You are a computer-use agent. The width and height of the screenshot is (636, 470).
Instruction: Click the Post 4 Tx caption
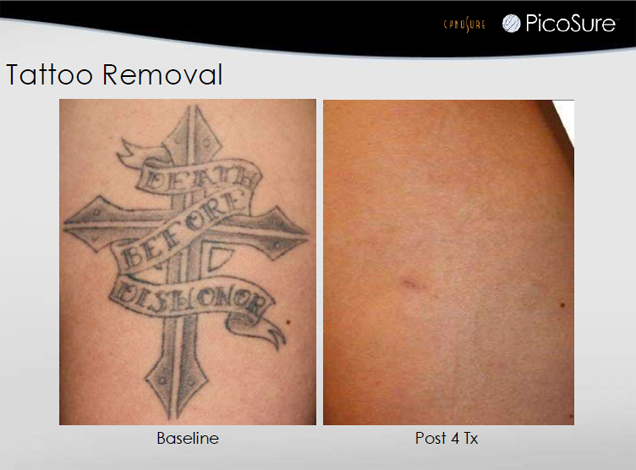(x=447, y=438)
